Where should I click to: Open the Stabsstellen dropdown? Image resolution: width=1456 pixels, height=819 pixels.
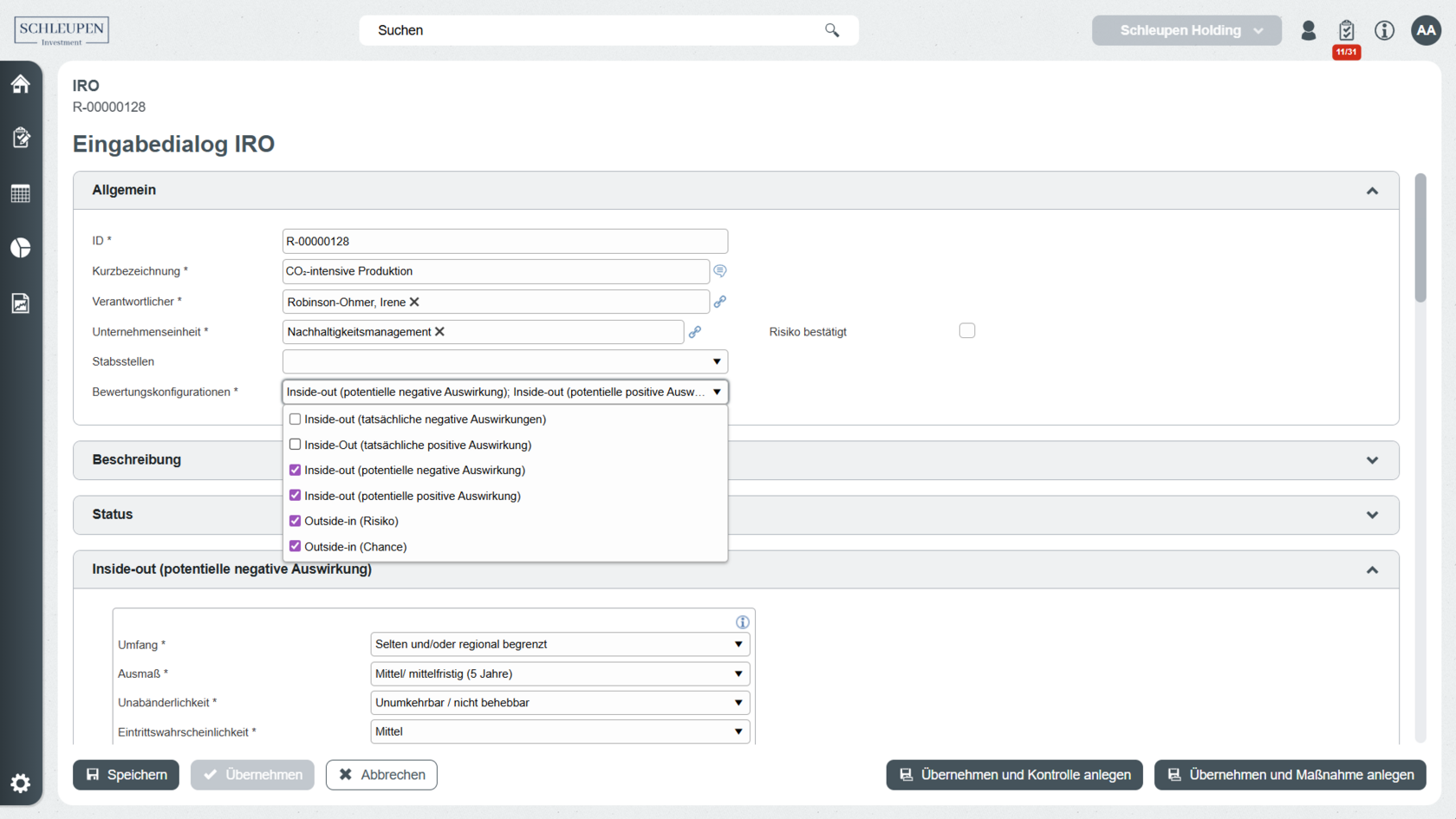tap(504, 361)
